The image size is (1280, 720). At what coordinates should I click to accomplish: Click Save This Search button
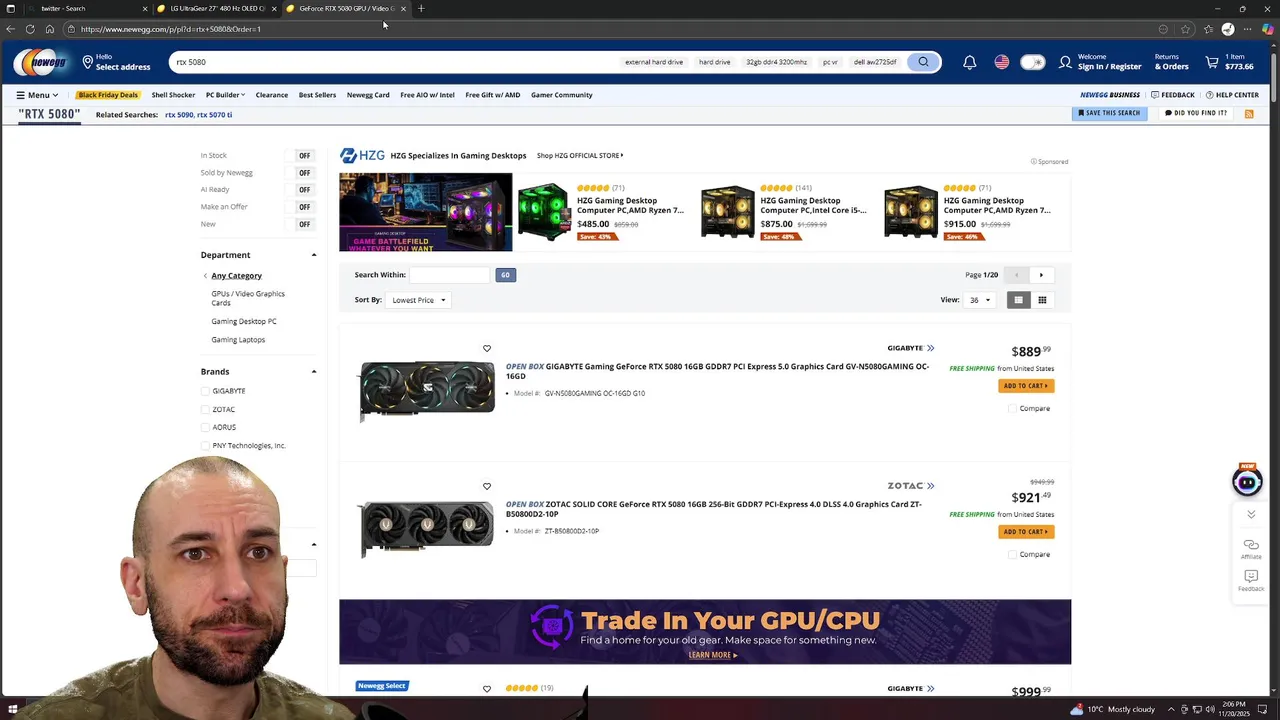click(1110, 113)
